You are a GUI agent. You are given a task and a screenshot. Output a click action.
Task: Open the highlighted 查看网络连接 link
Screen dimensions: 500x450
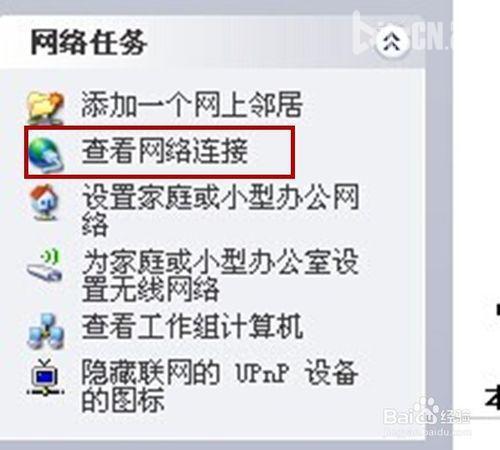165,151
